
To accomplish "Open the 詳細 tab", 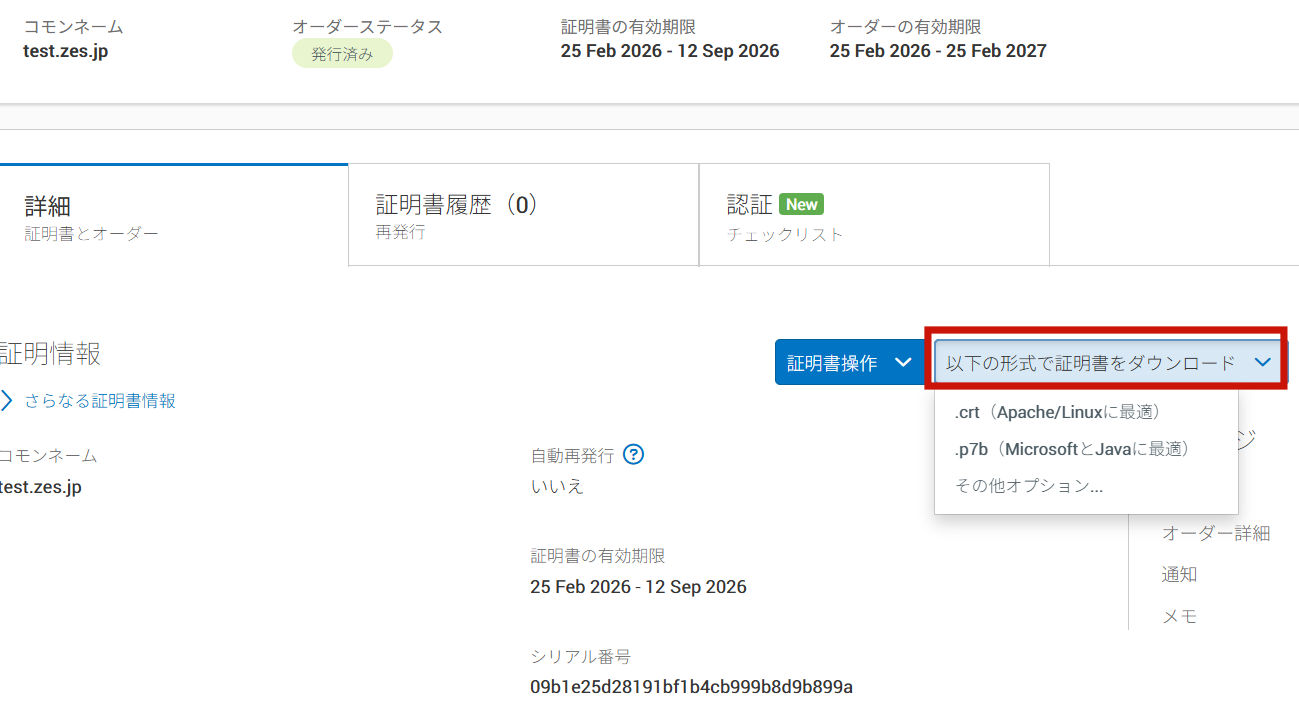I will click(x=173, y=216).
